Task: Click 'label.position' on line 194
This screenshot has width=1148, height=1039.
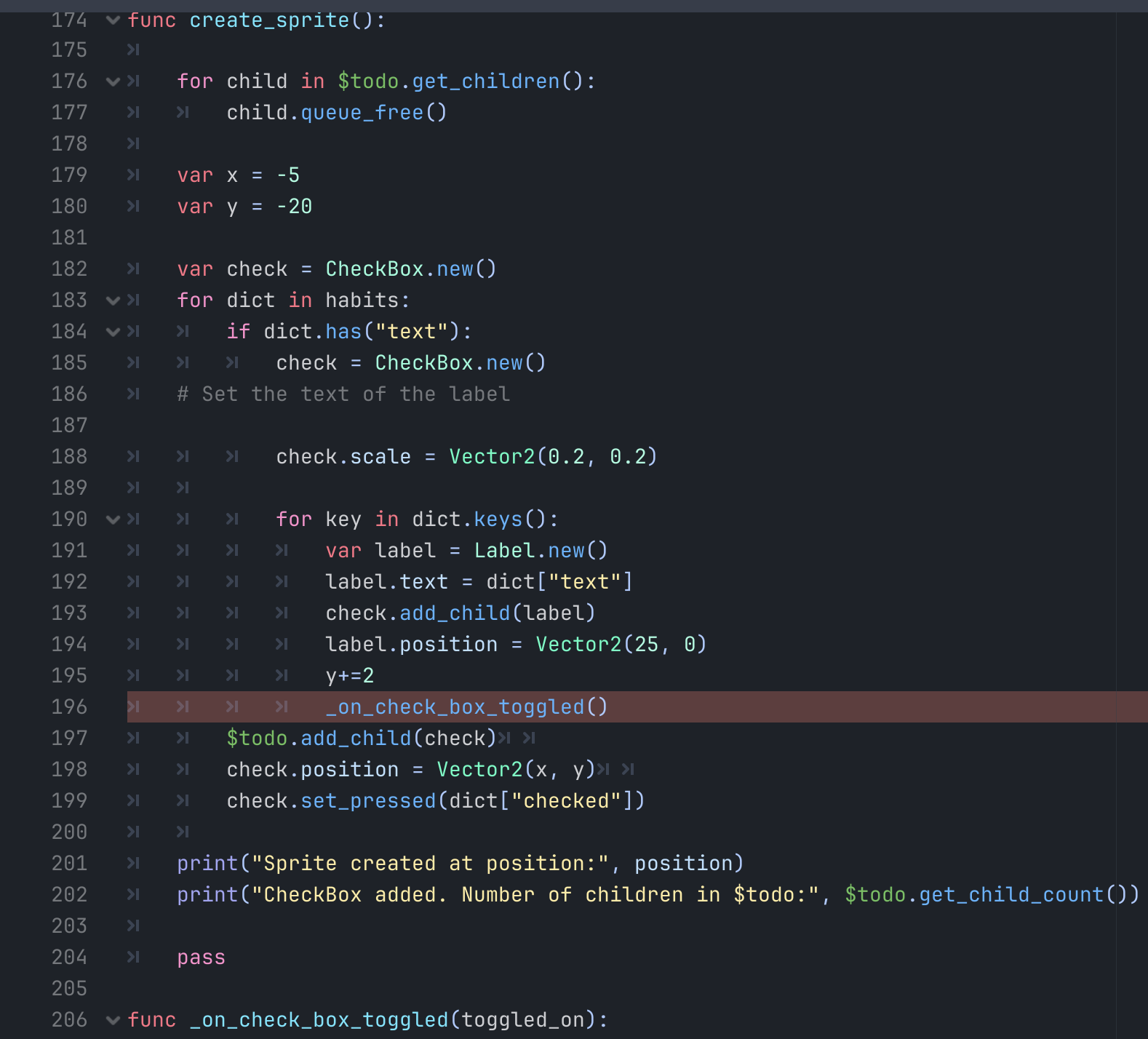Action: tap(412, 644)
